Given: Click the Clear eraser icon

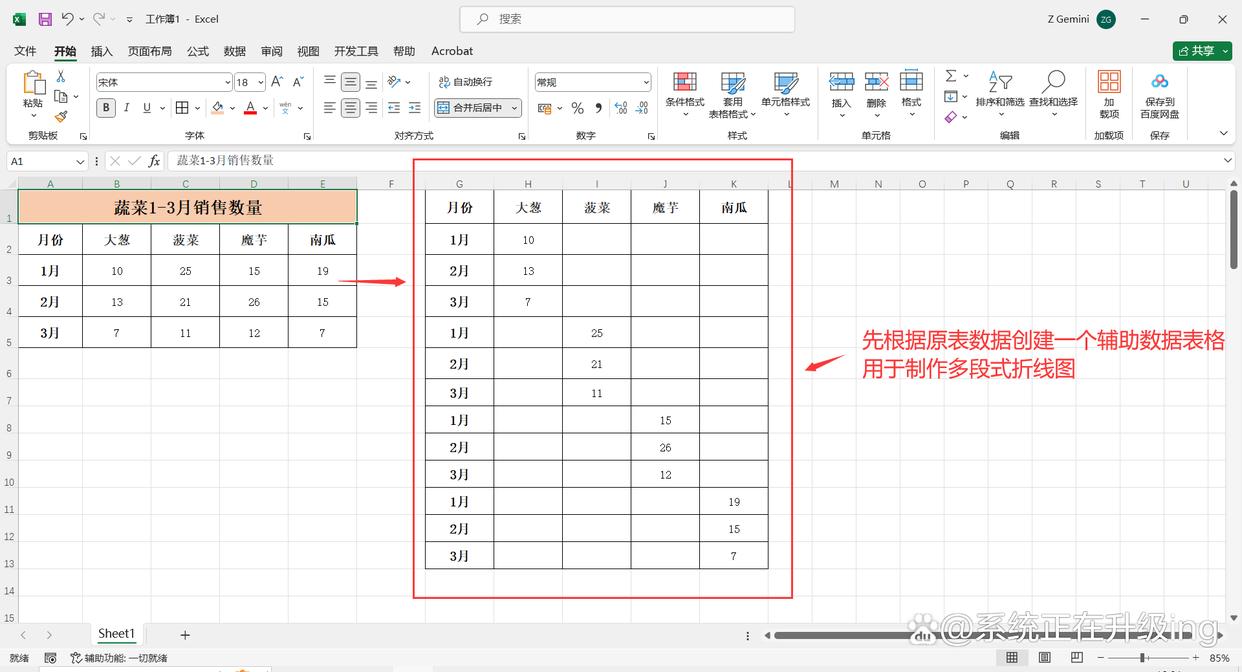Looking at the screenshot, I should tap(951, 116).
